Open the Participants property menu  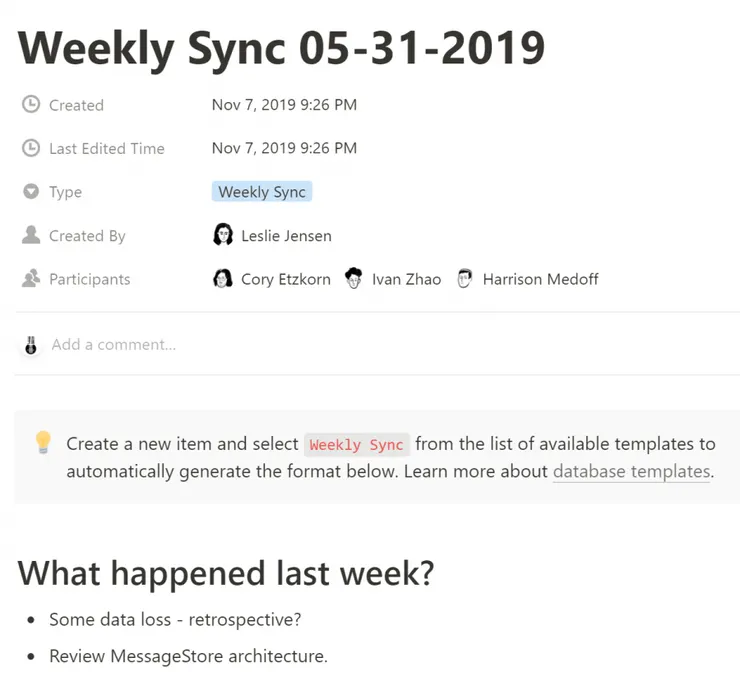point(89,279)
